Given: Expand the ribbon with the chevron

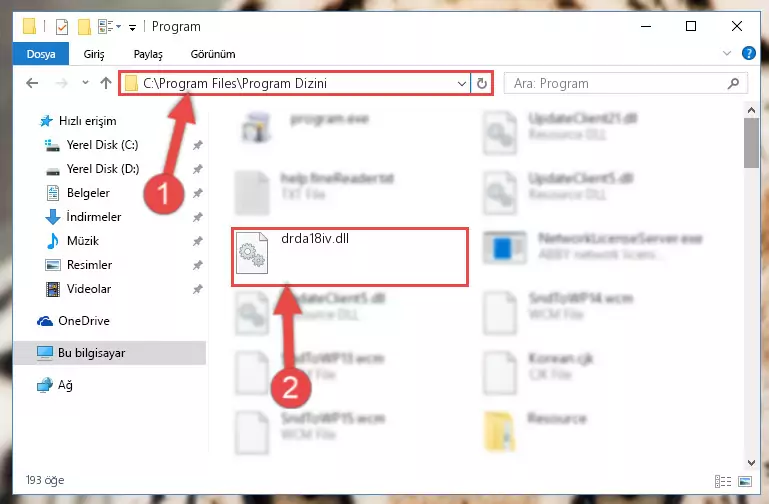Looking at the screenshot, I should pyautogui.click(x=727, y=53).
